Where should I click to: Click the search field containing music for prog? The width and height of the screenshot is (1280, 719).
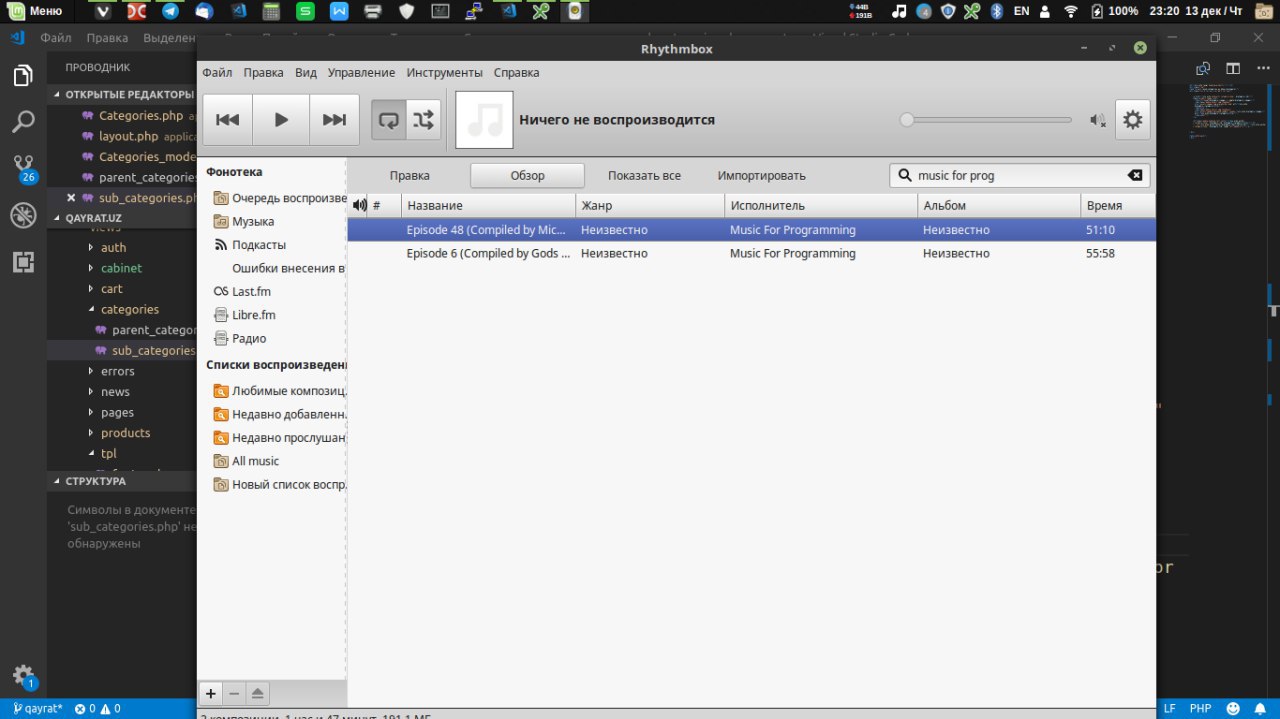click(1019, 175)
